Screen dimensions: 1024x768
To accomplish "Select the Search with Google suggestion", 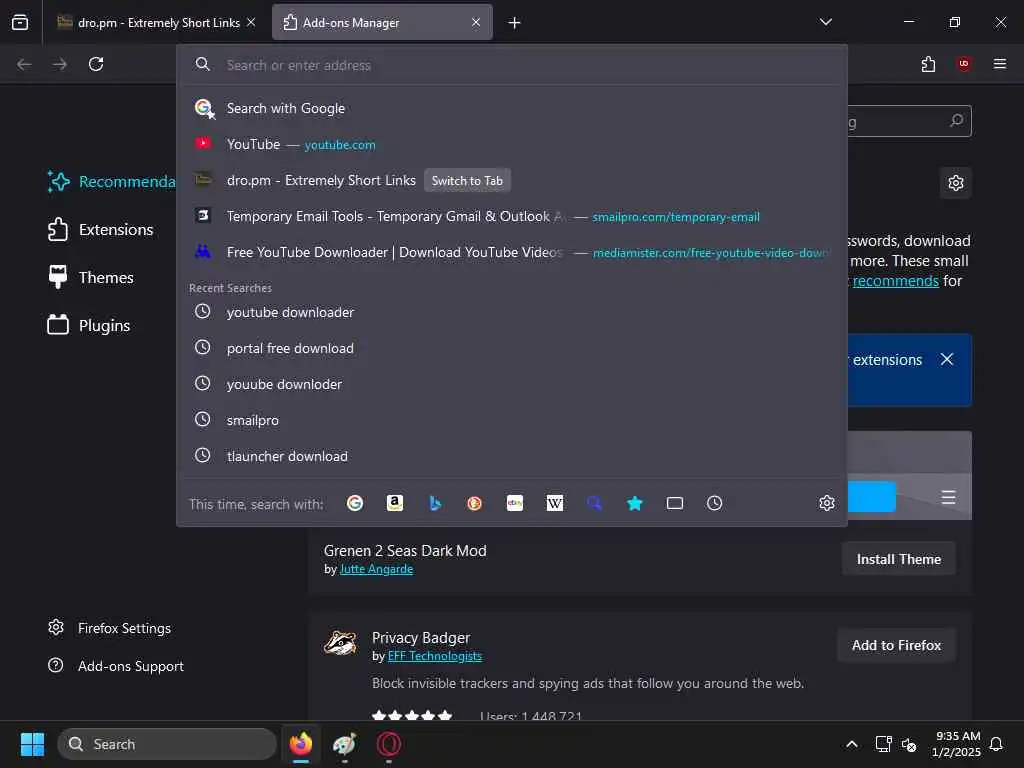I will [512, 108].
